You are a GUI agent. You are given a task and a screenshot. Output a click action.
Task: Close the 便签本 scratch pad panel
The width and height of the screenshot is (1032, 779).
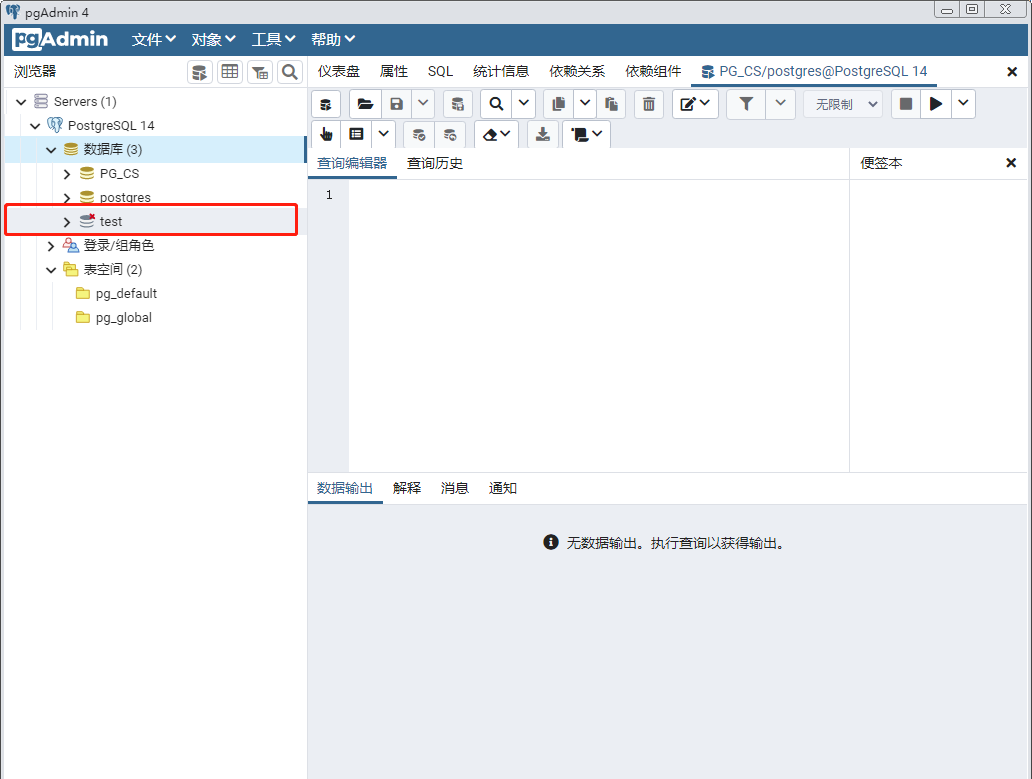click(x=1011, y=163)
